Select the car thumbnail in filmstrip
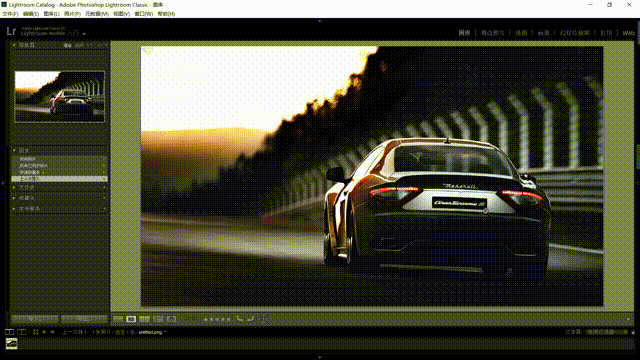Viewport: 640px width, 360px height. [11, 344]
